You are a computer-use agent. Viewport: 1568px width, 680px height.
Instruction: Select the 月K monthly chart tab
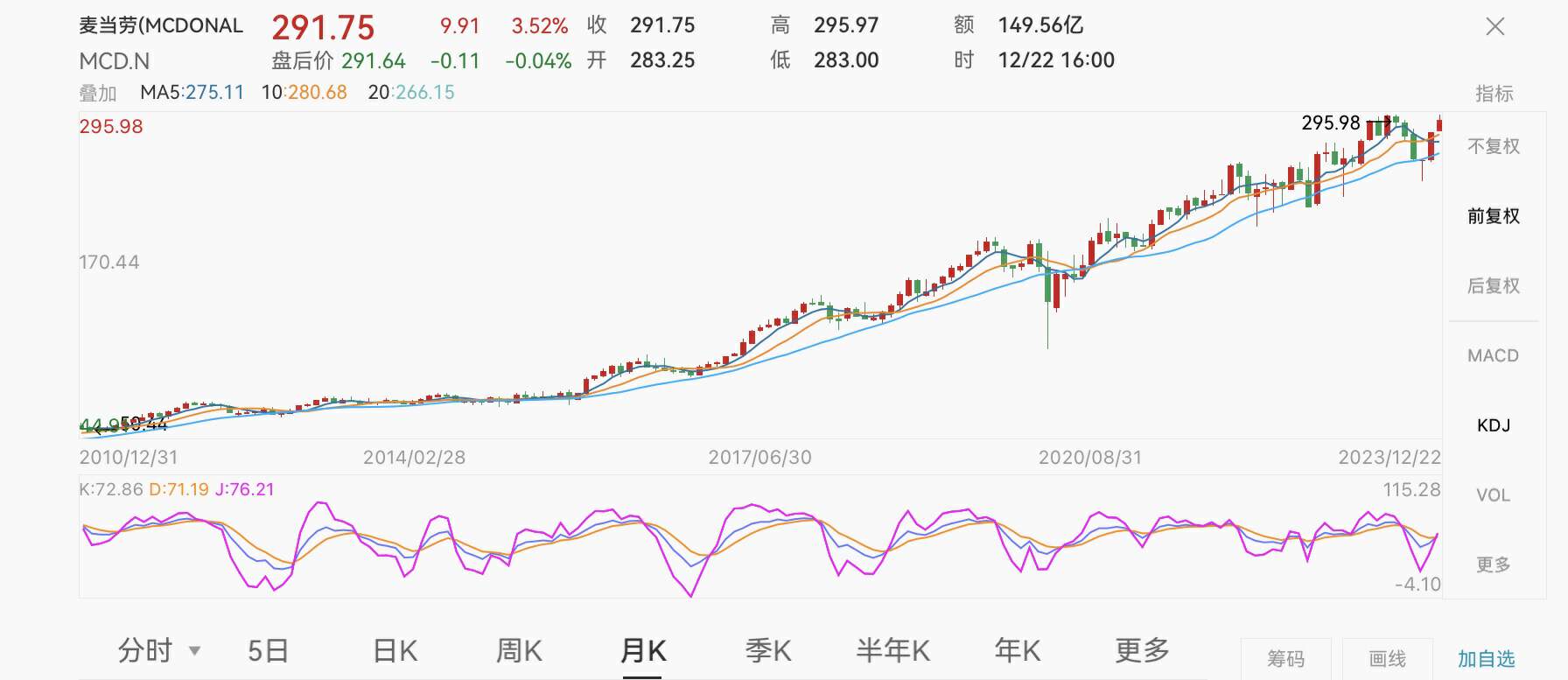tap(643, 651)
